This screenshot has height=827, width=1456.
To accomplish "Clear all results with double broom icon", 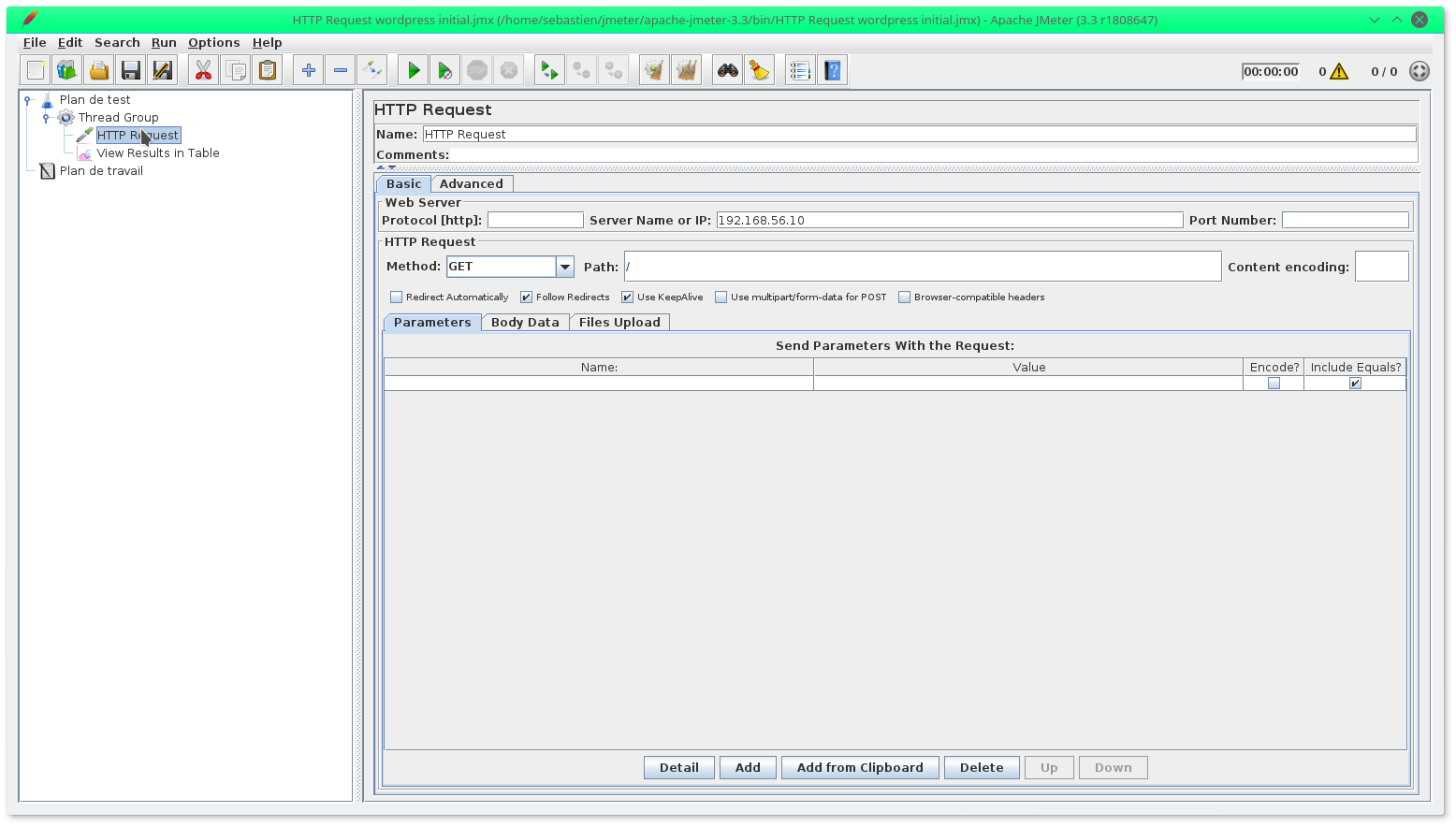I will (x=687, y=70).
